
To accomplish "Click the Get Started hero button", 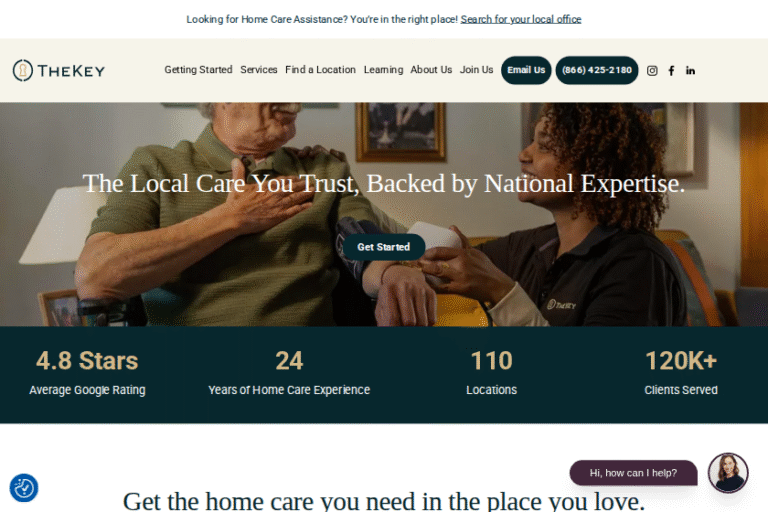I will coord(384,247).
